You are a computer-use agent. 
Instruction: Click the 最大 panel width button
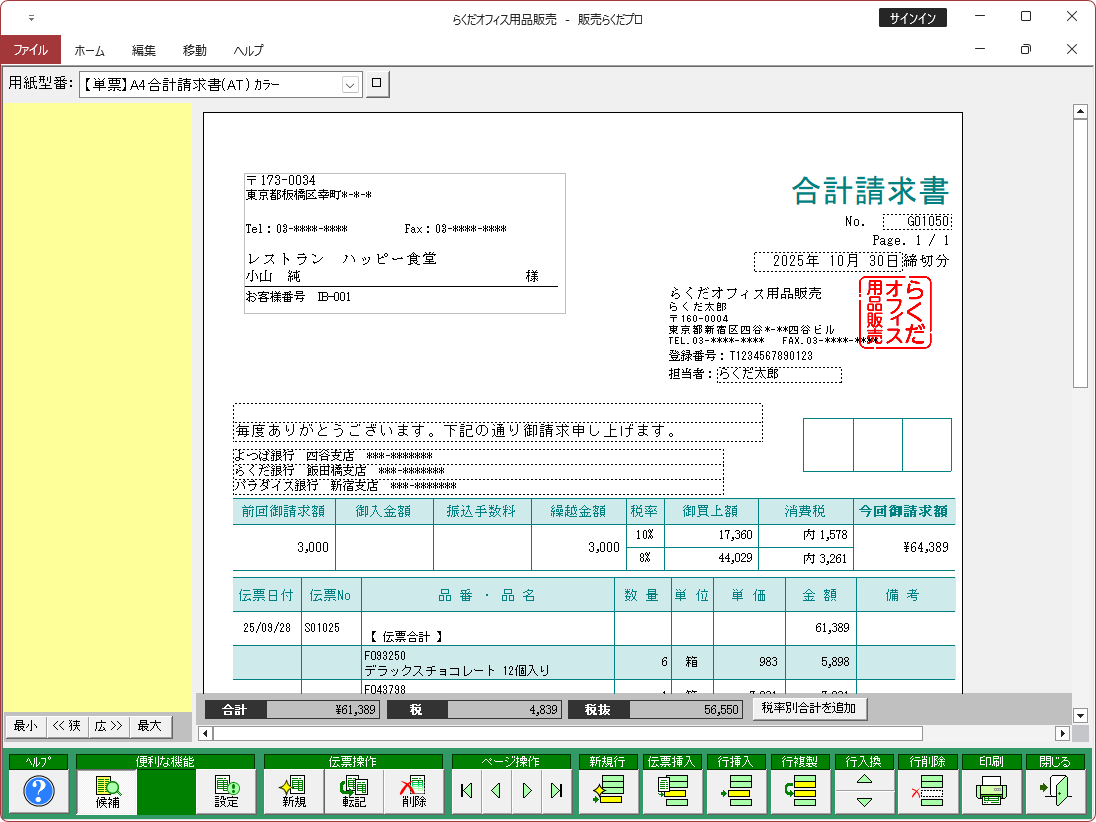click(x=149, y=726)
